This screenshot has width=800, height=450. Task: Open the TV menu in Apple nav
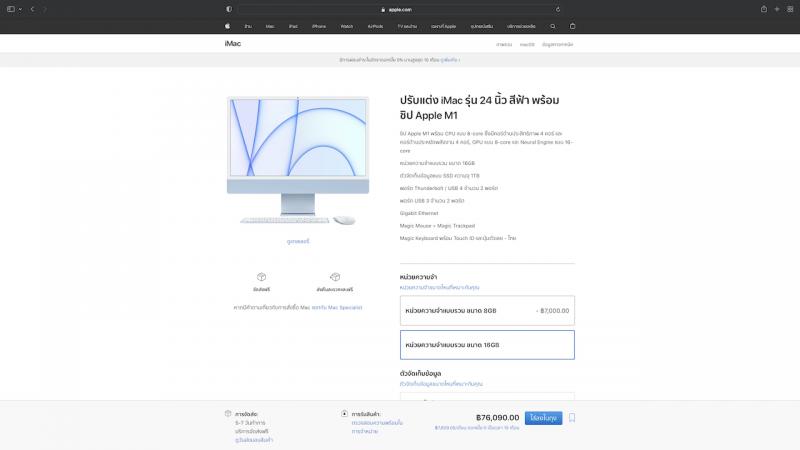407,26
